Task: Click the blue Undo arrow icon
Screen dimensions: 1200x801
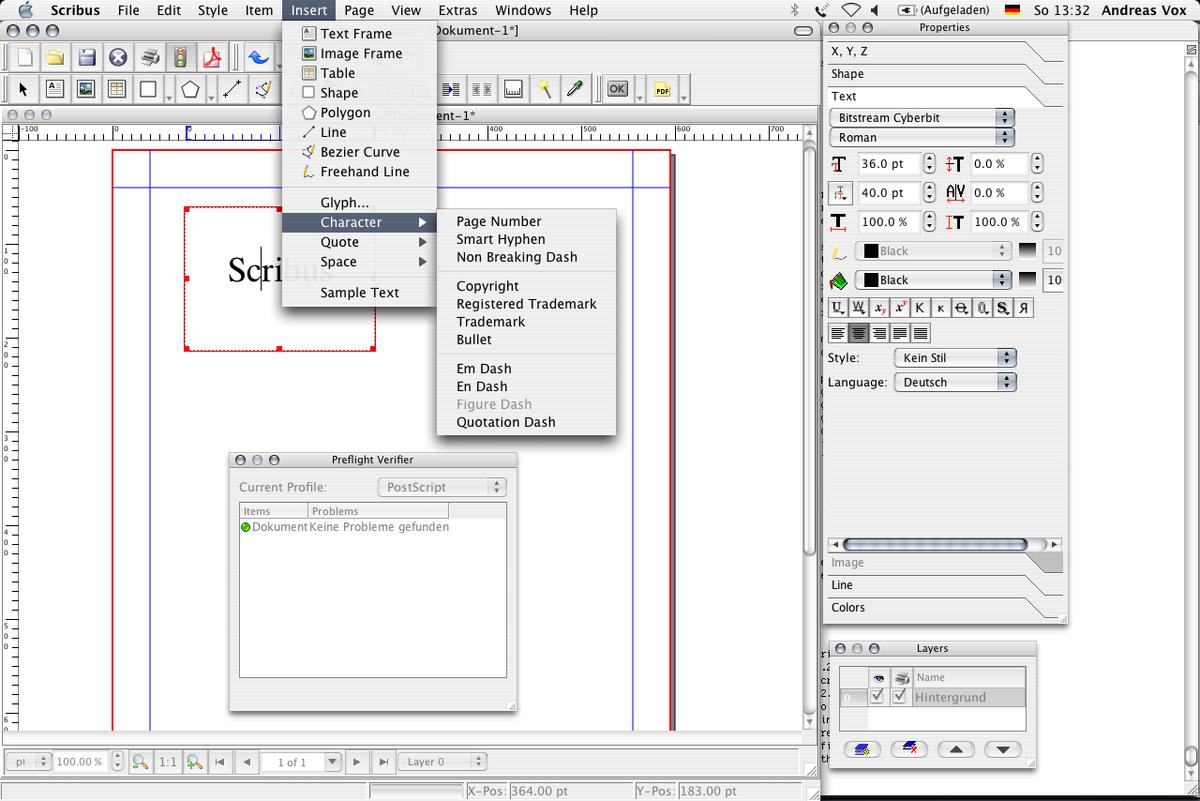Action: [x=257, y=57]
